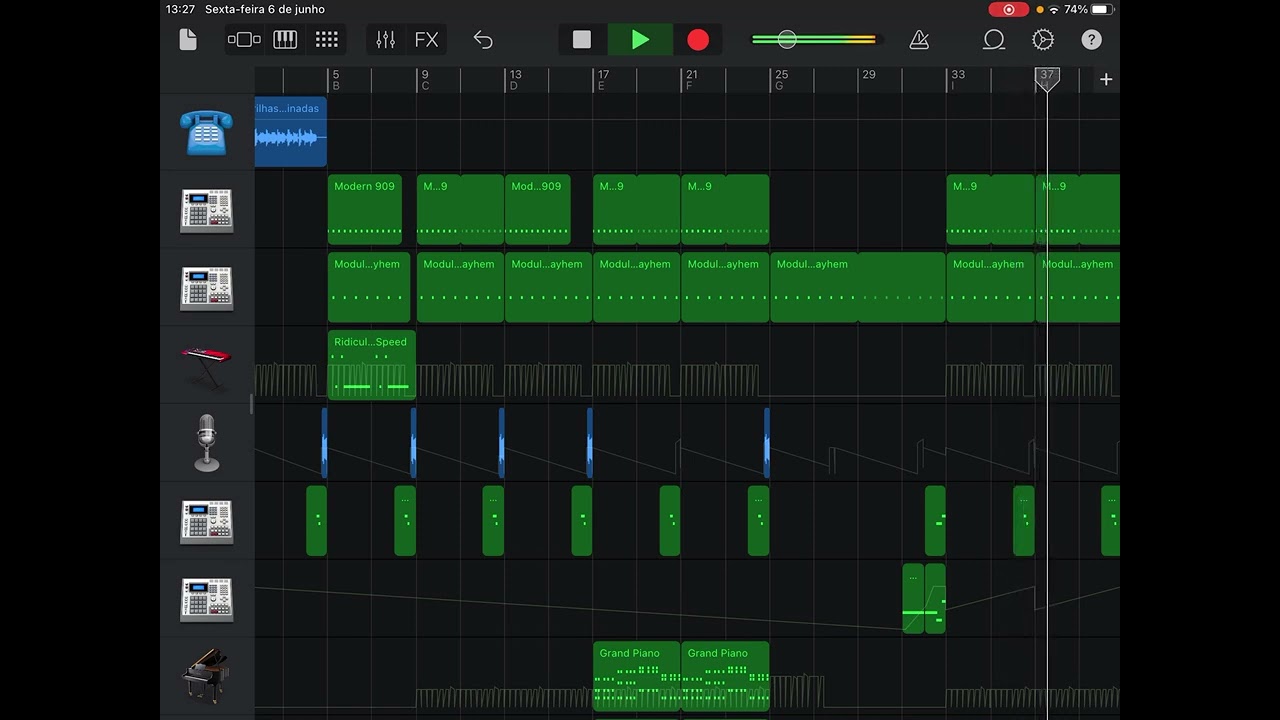The width and height of the screenshot is (1280, 720).
Task: Tap the battery indicator showing 74%
Action: [x=1088, y=9]
